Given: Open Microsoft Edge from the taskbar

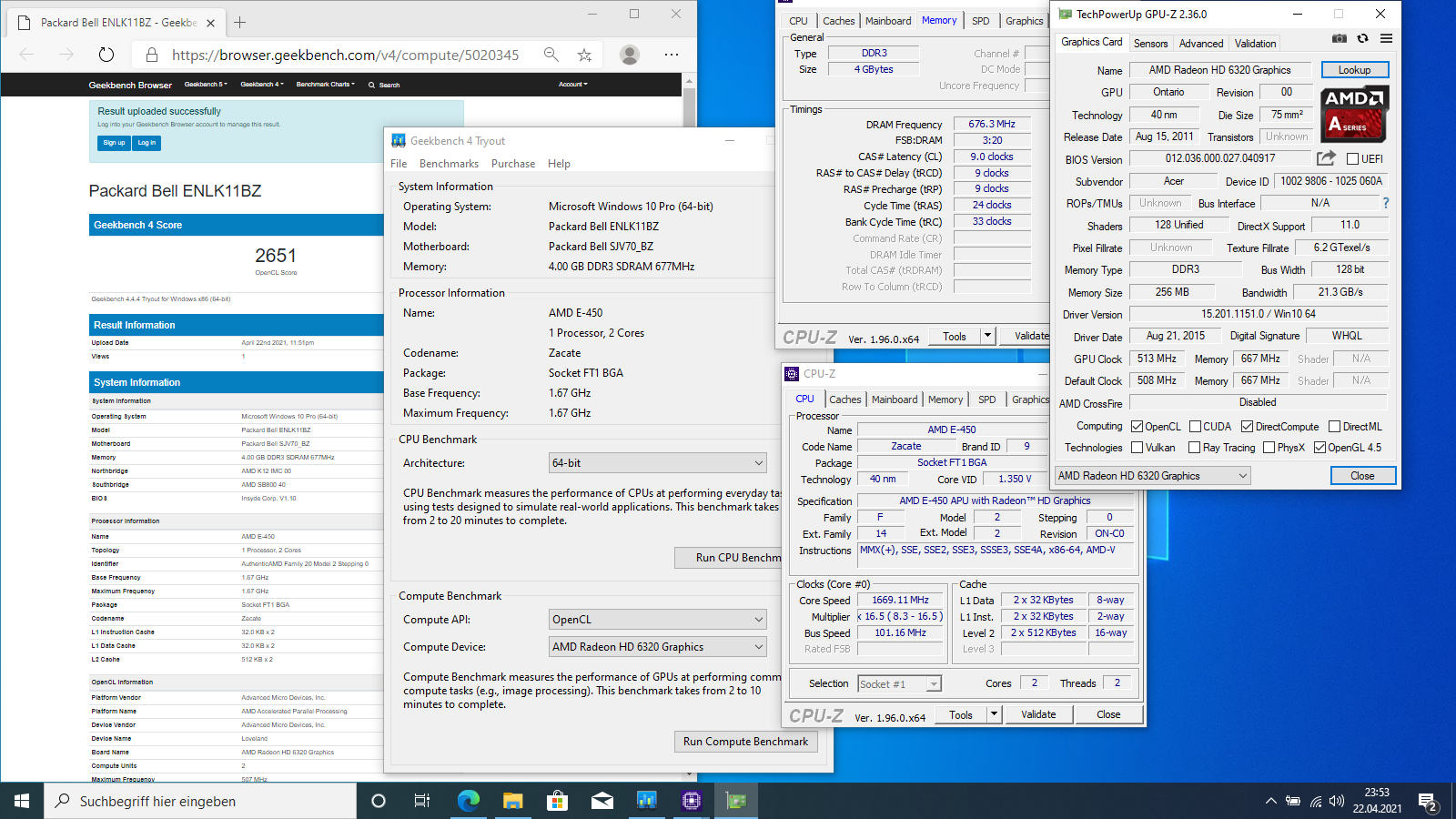Looking at the screenshot, I should (x=468, y=801).
